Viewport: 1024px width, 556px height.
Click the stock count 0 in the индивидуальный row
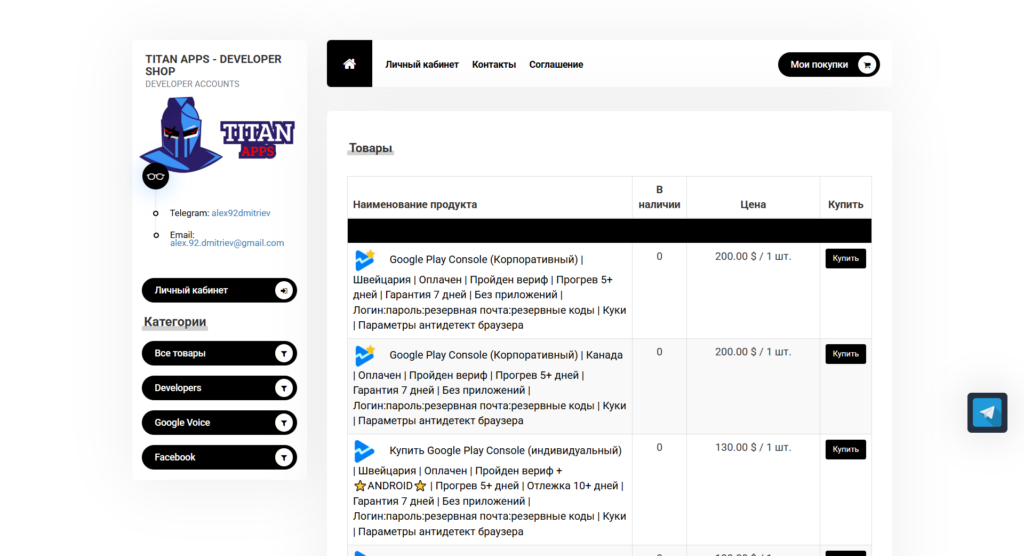pos(659,448)
